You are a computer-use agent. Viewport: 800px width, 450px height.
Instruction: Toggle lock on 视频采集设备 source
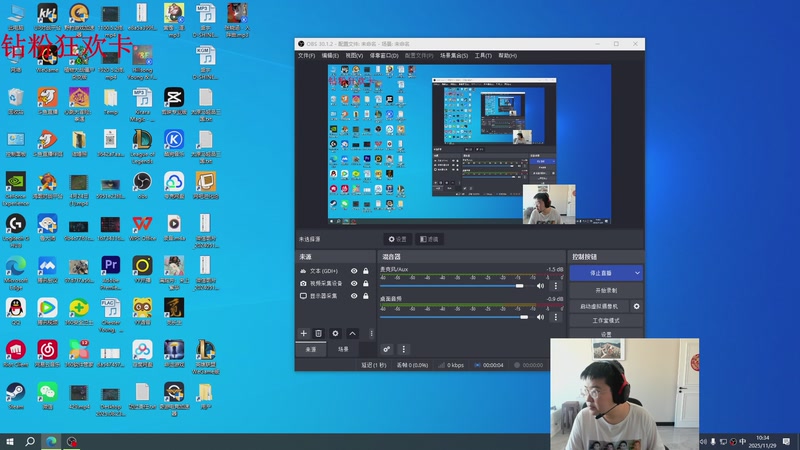coord(366,283)
